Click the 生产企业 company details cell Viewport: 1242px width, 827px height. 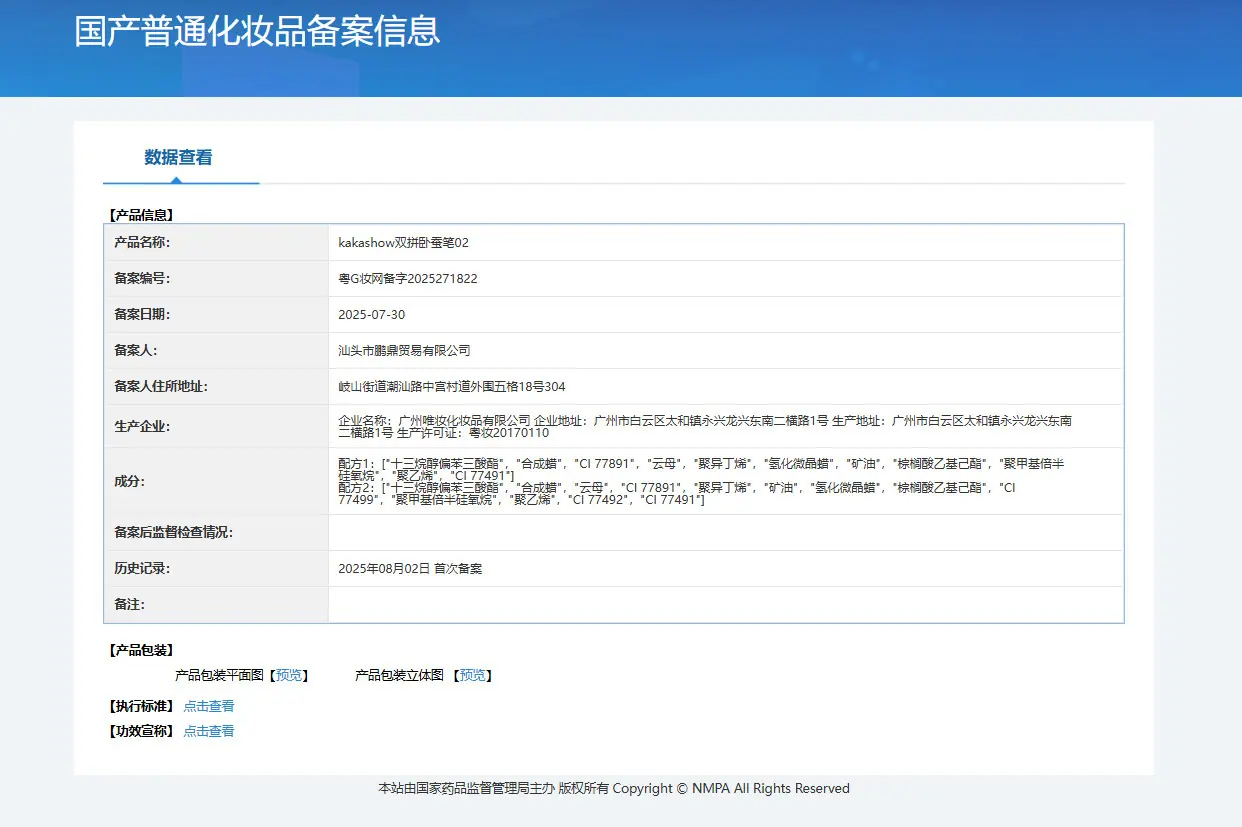click(x=726, y=427)
